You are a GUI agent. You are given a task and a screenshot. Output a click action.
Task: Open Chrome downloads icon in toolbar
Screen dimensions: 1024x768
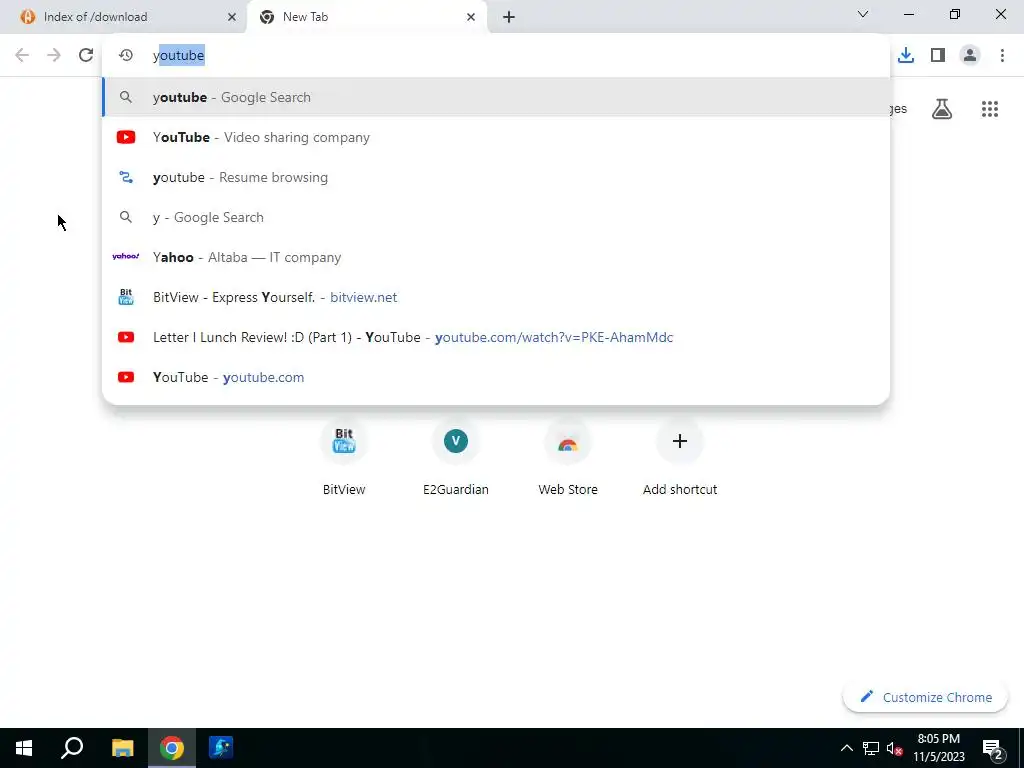coord(906,56)
